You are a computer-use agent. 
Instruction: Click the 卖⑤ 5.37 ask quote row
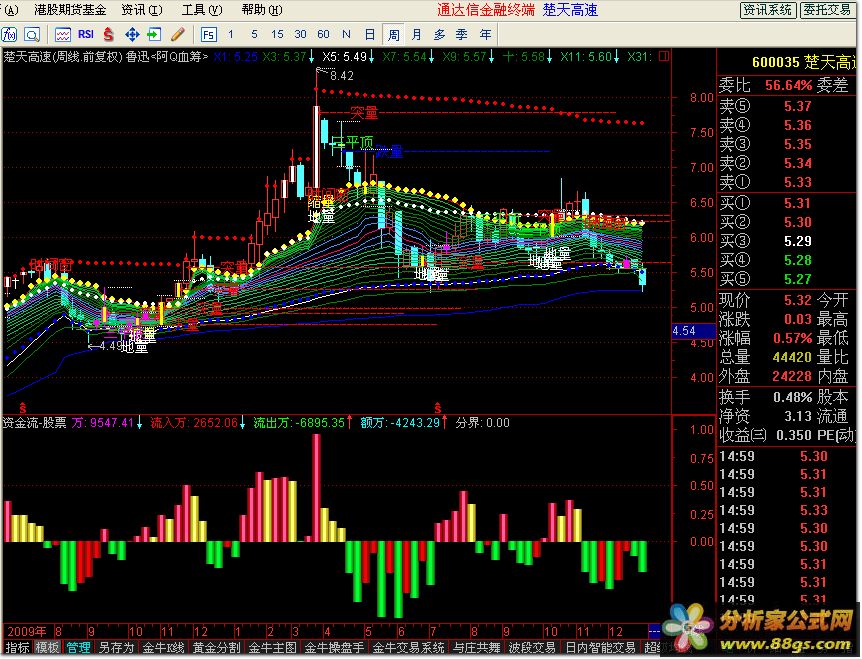point(788,106)
